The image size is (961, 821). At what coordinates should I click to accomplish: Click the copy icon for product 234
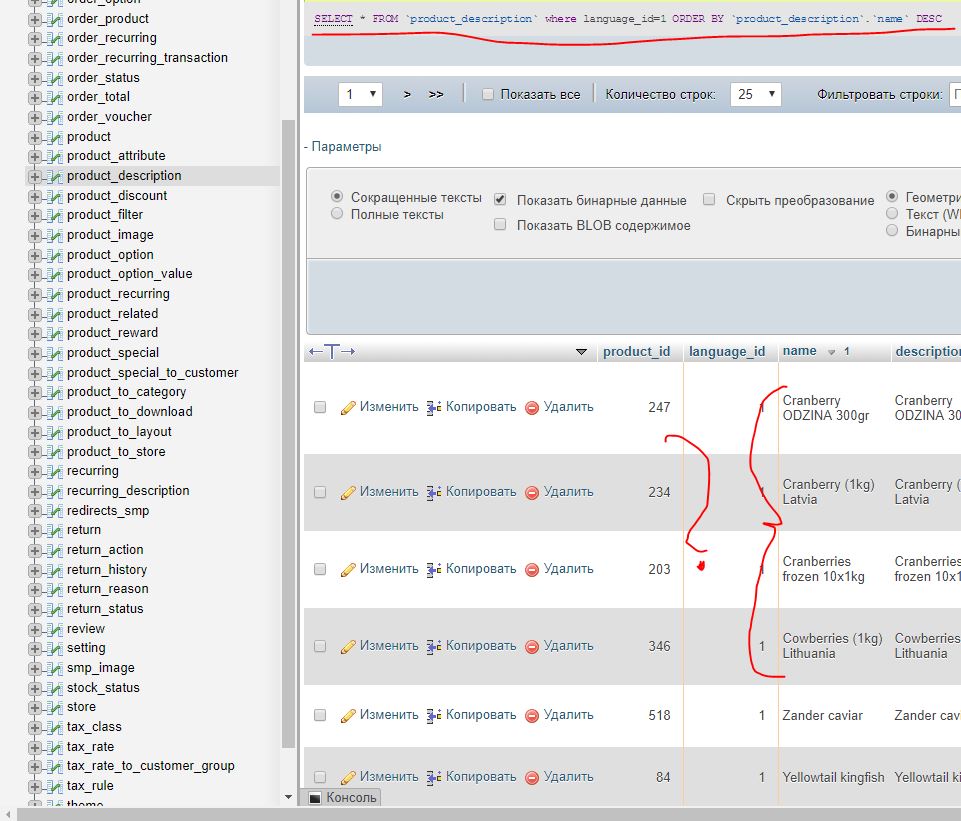[434, 492]
